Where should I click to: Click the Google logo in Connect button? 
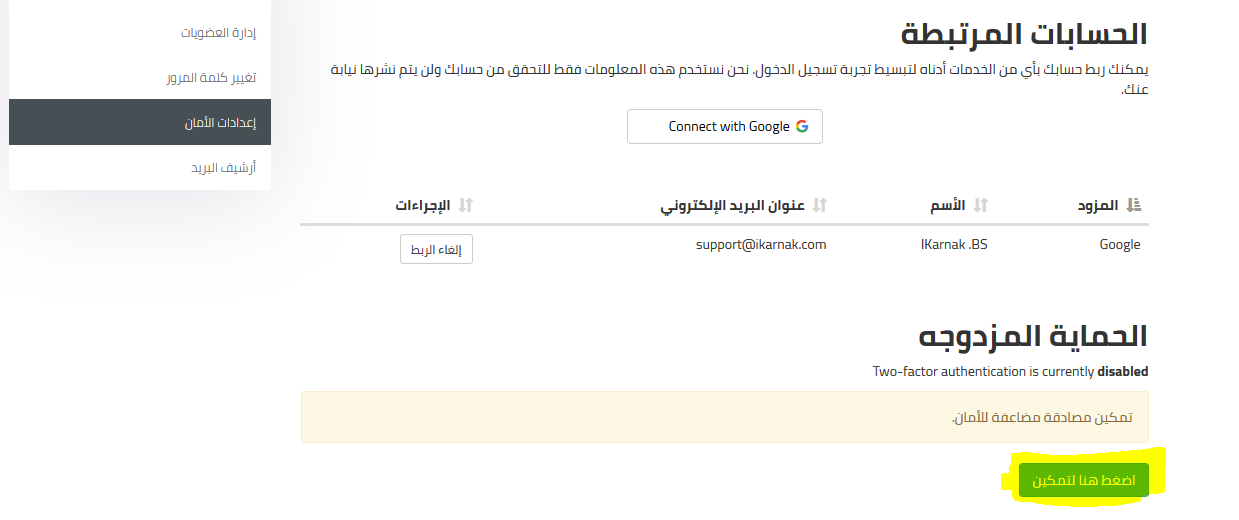(x=802, y=127)
